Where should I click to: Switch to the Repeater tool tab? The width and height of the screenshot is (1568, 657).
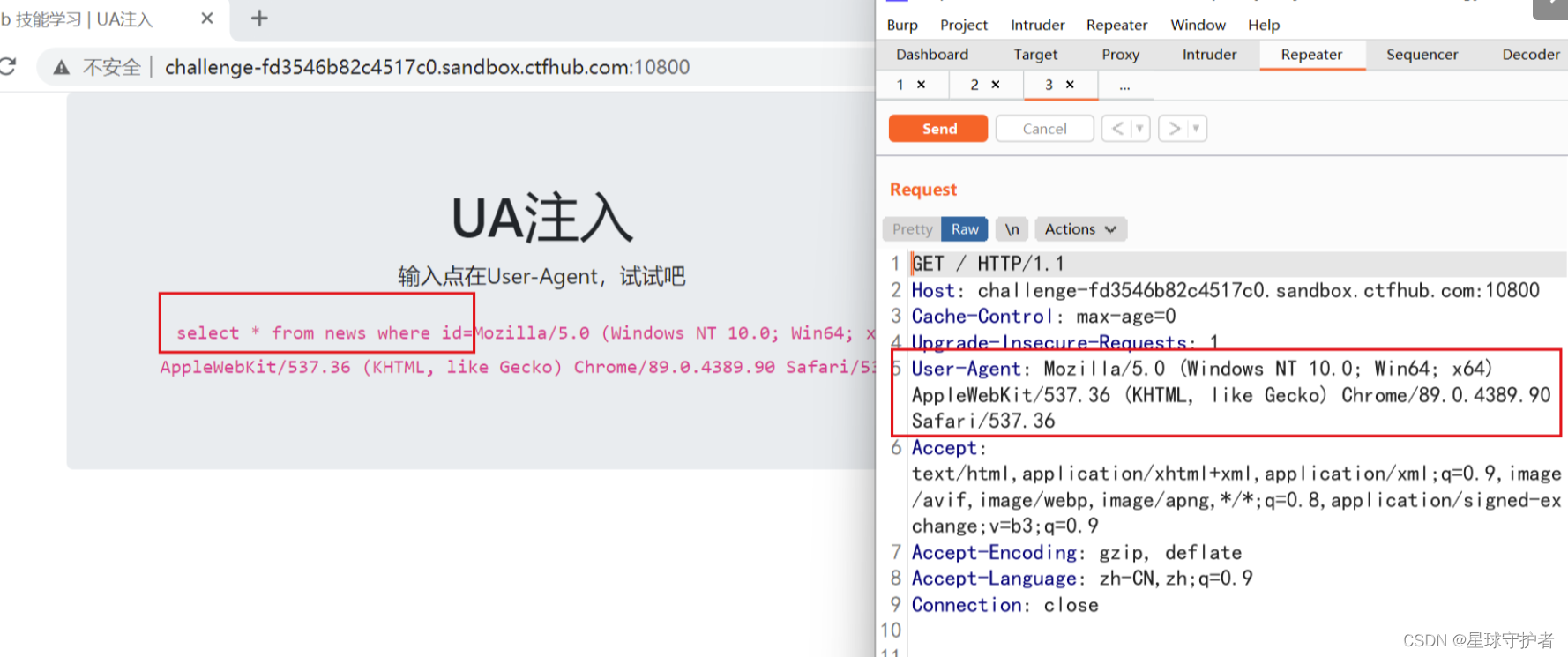click(1312, 55)
